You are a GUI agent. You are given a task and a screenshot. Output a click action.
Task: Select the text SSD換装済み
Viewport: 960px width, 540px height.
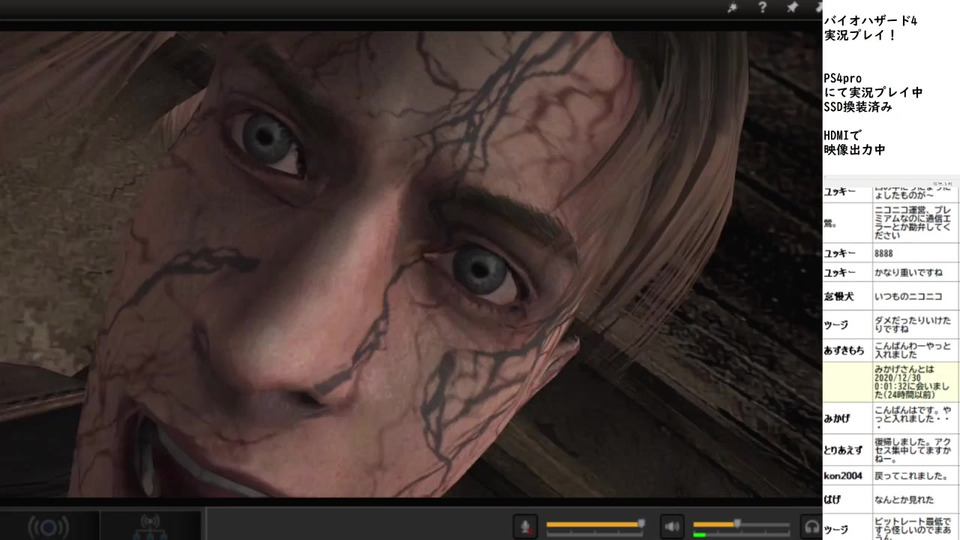point(858,107)
